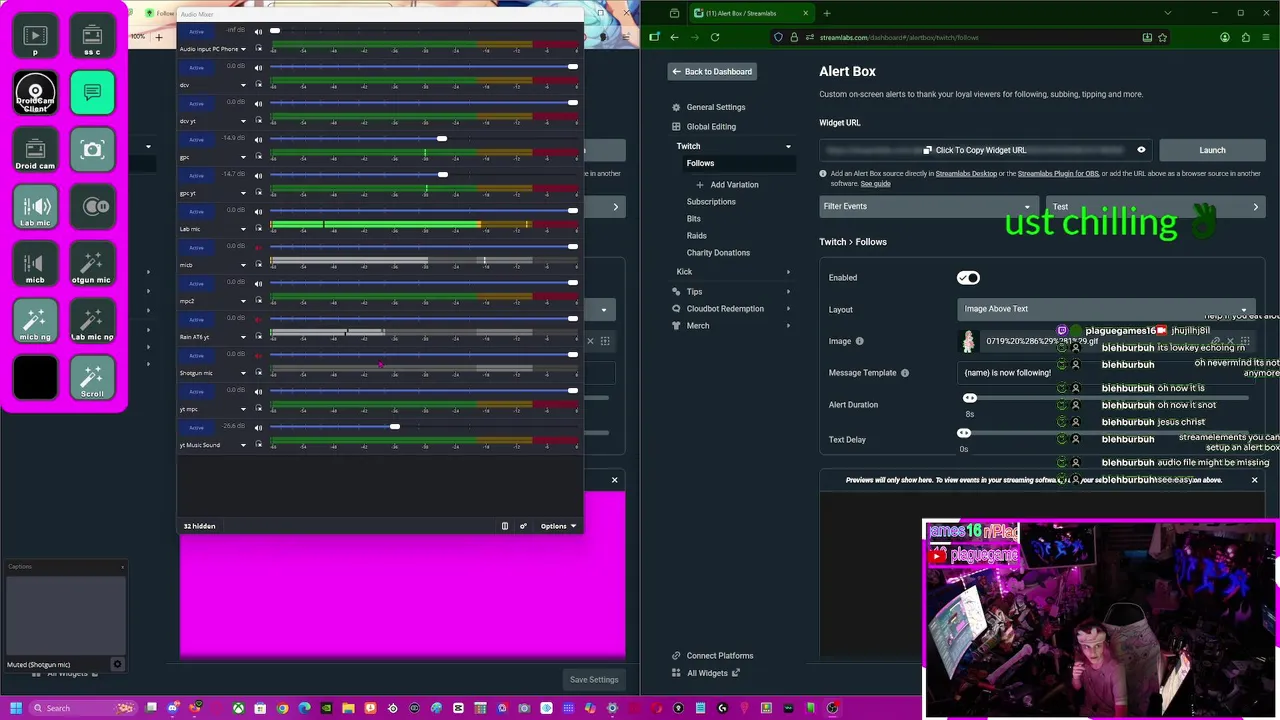Toggle Active state for Audio input PC Phone

tap(197, 31)
